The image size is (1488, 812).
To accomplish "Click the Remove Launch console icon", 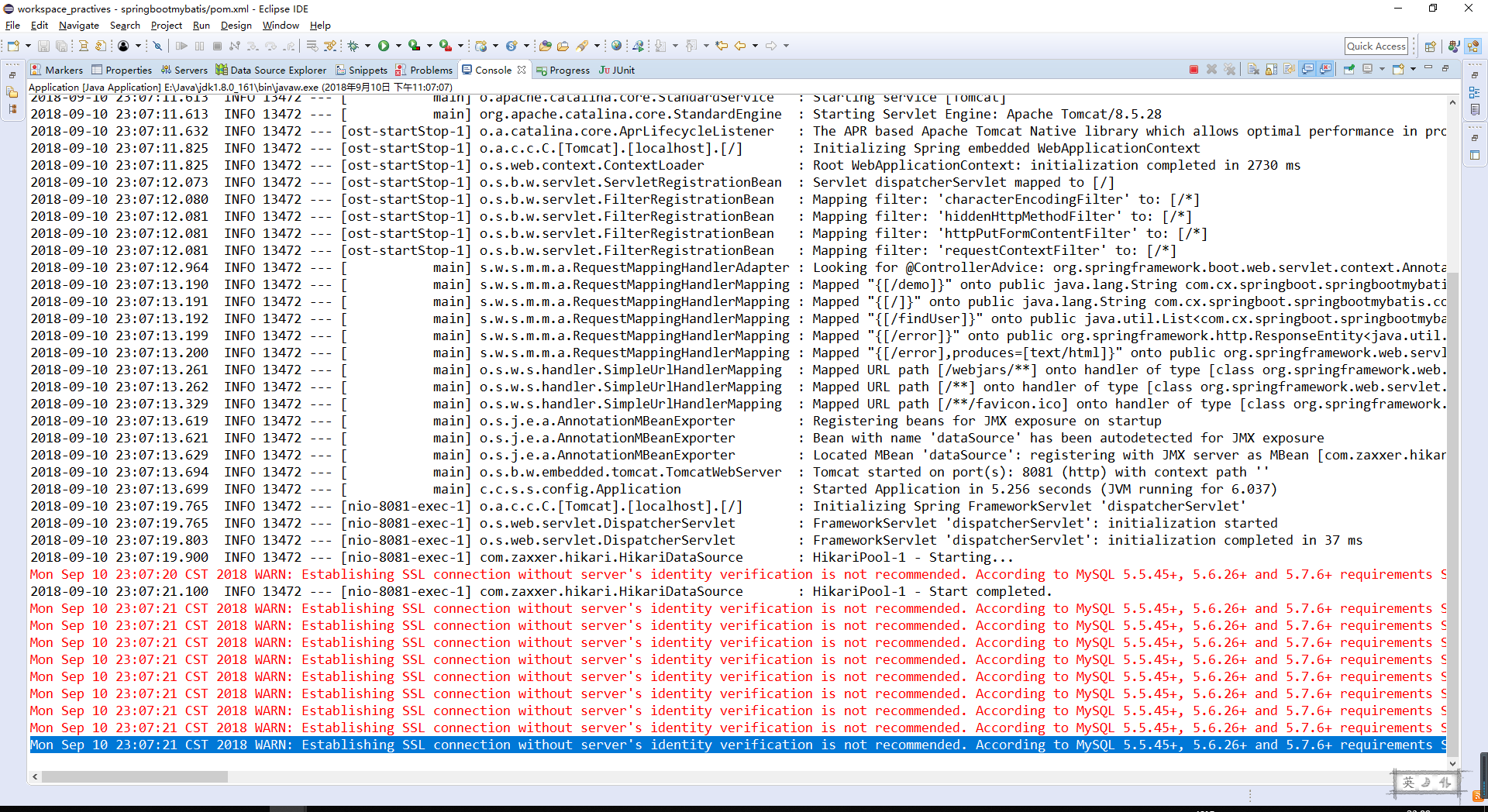I will pyautogui.click(x=1212, y=70).
